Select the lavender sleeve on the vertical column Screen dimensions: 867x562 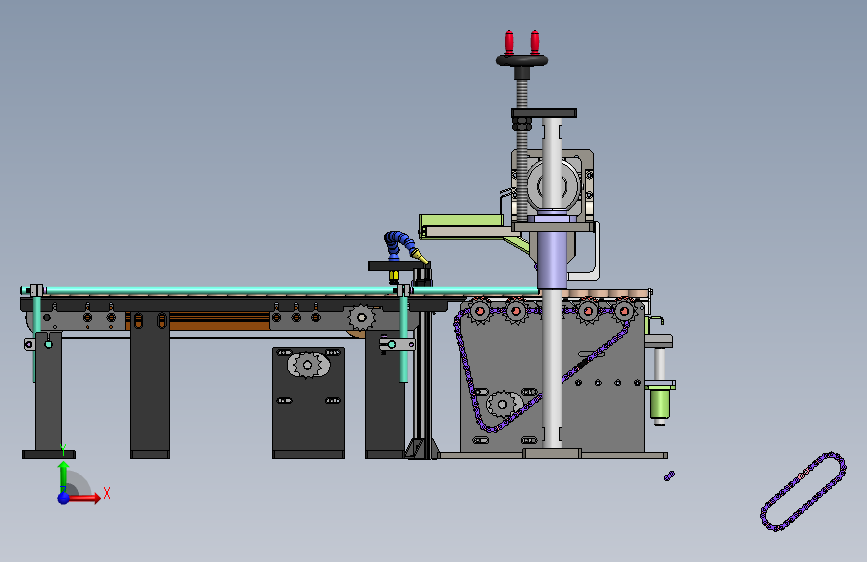point(552,259)
